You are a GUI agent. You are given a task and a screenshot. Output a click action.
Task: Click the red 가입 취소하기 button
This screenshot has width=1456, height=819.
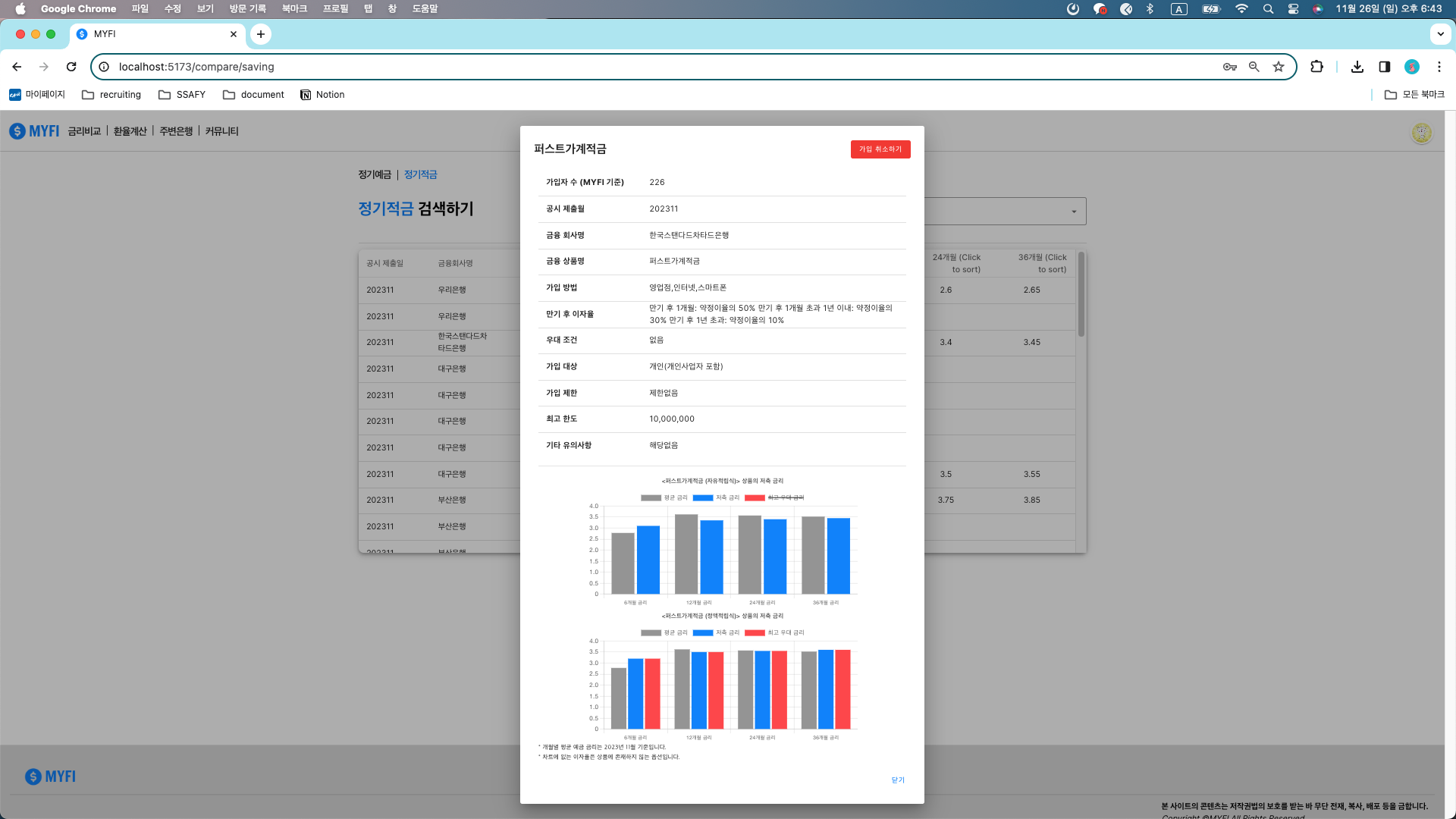(x=880, y=149)
